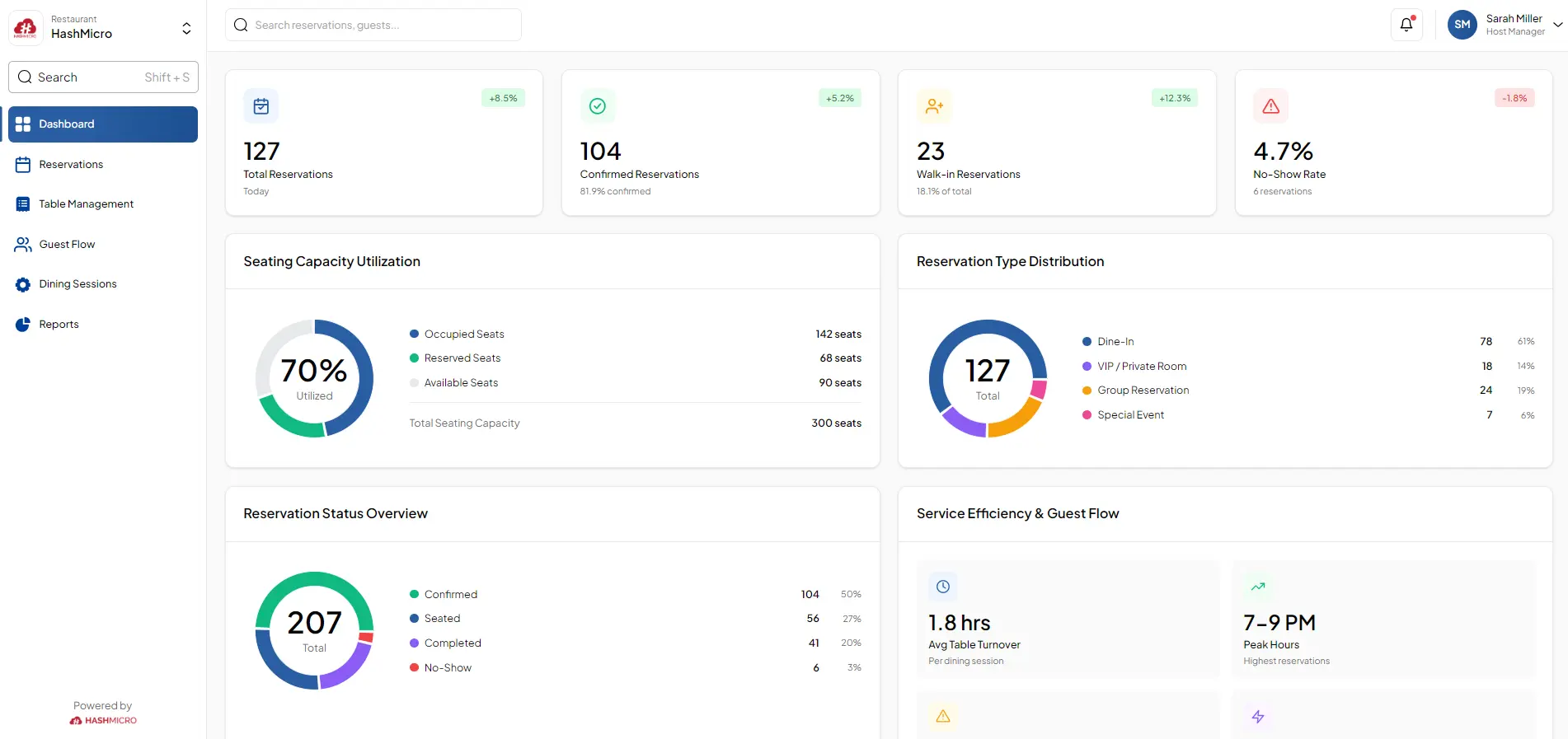Screen dimensions: 1568x739
Task: Click the HashMicro logo in sidebar header
Action: point(26,28)
